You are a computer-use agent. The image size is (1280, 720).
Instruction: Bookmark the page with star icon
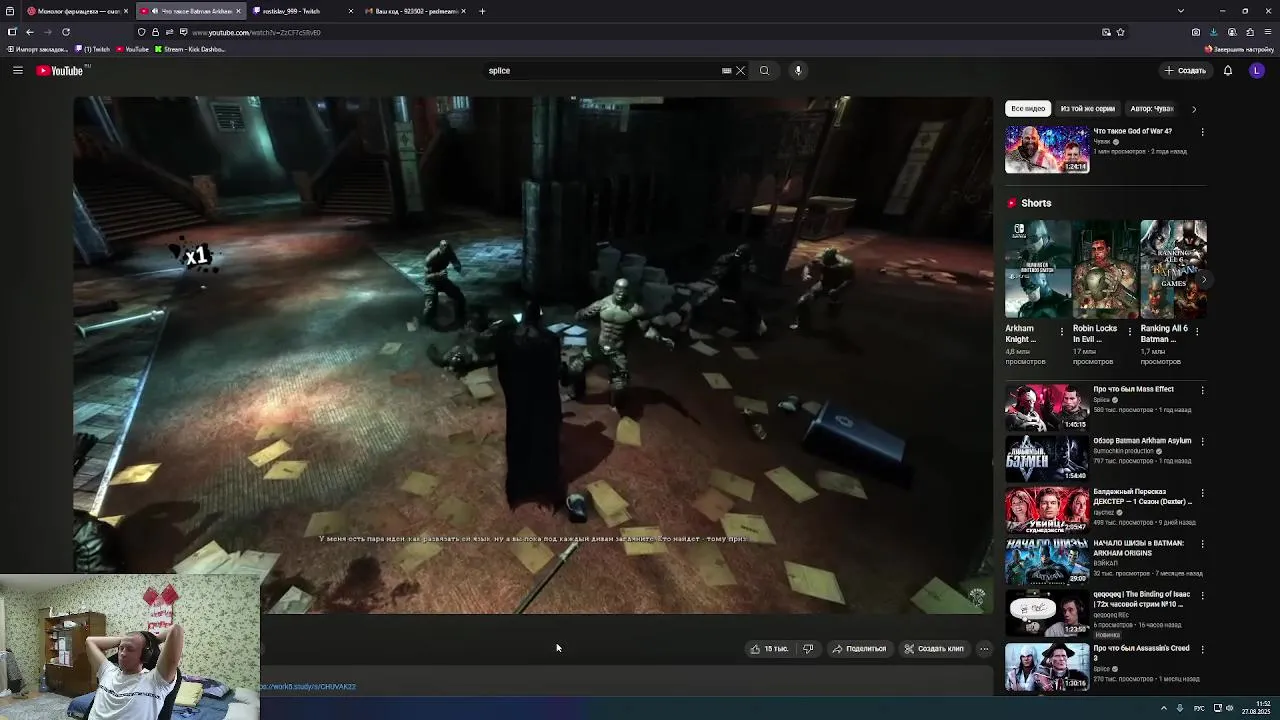(x=1120, y=32)
